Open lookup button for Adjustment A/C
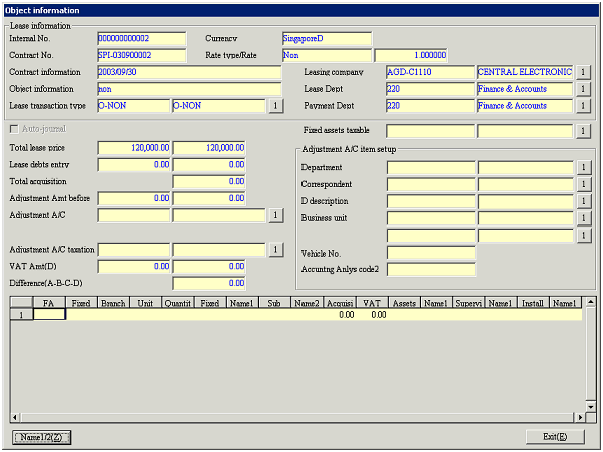Image resolution: width=603 pixels, height=452 pixels. pos(275,215)
